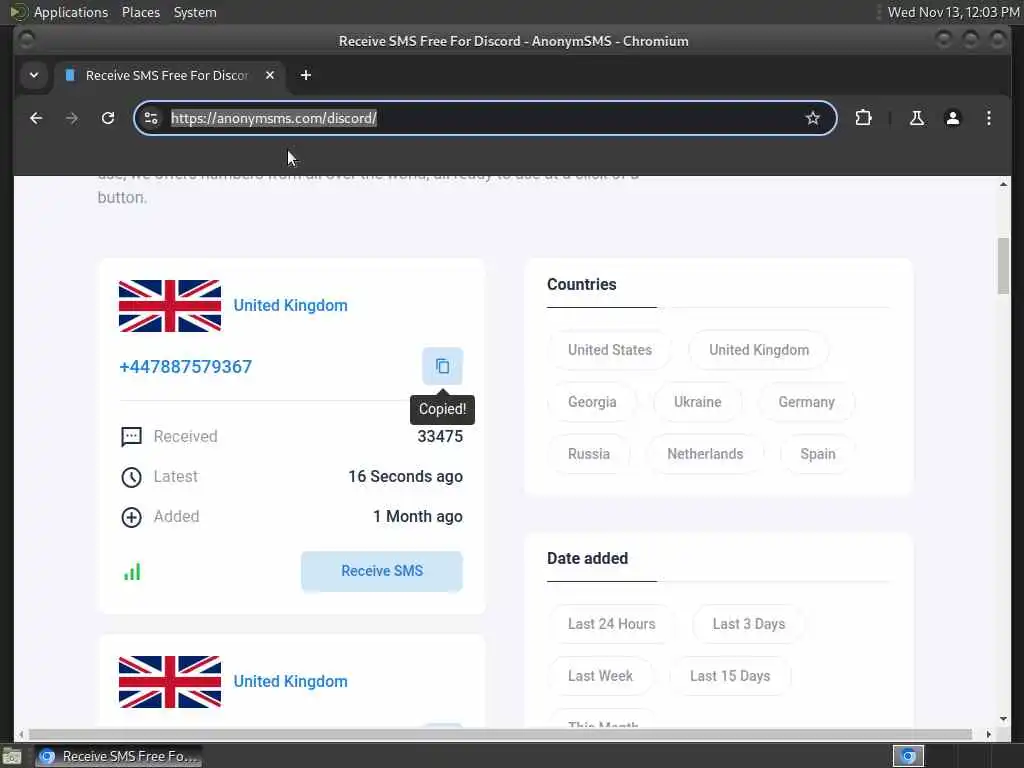Open the +447887579367 number link
Screen dimensions: 1024x768
185,366
